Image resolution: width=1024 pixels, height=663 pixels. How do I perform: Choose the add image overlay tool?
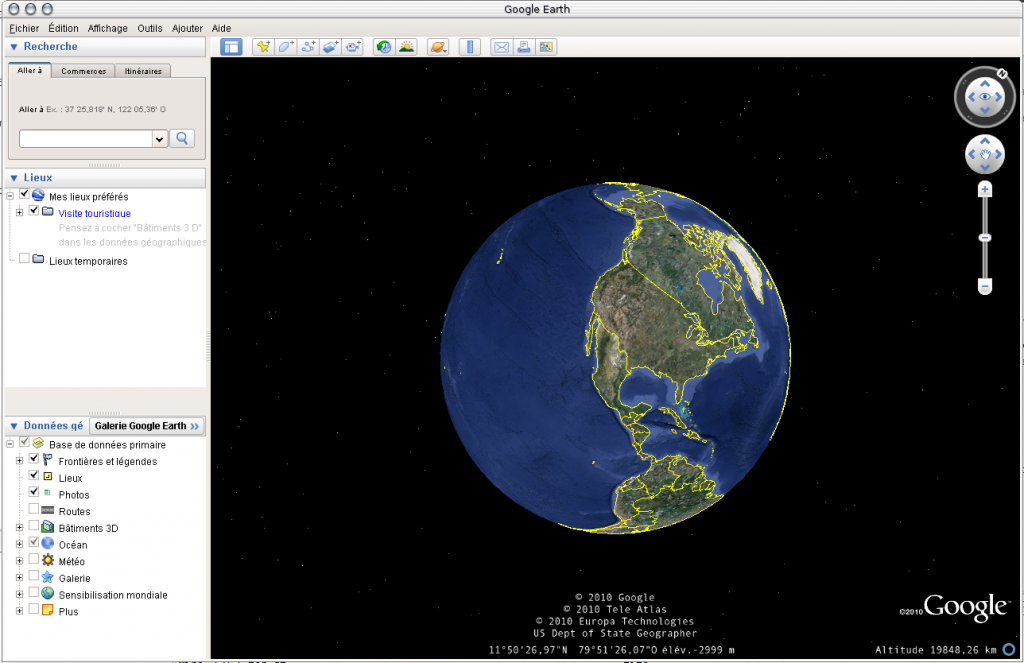pos(330,47)
